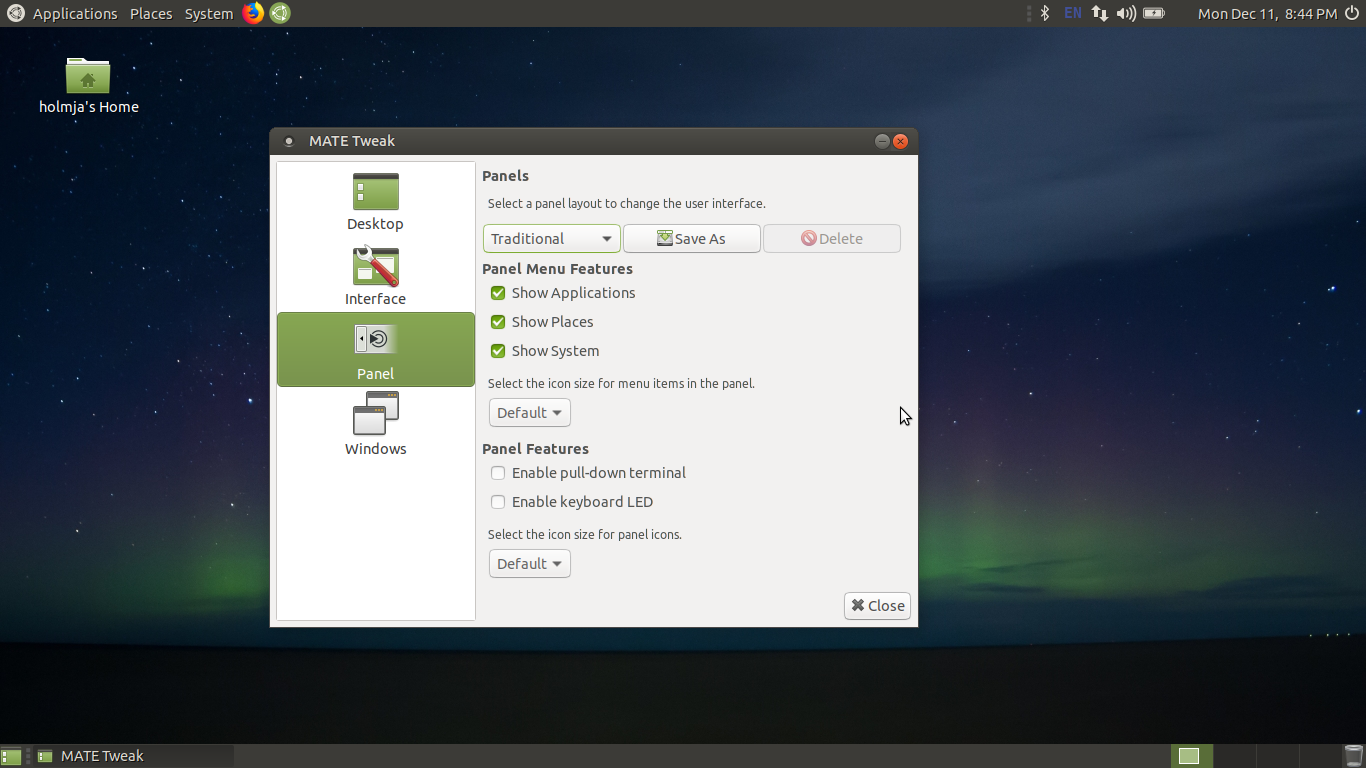This screenshot has height=768, width=1366.
Task: Click the Close button in MATE Tweak
Action: [x=877, y=606]
